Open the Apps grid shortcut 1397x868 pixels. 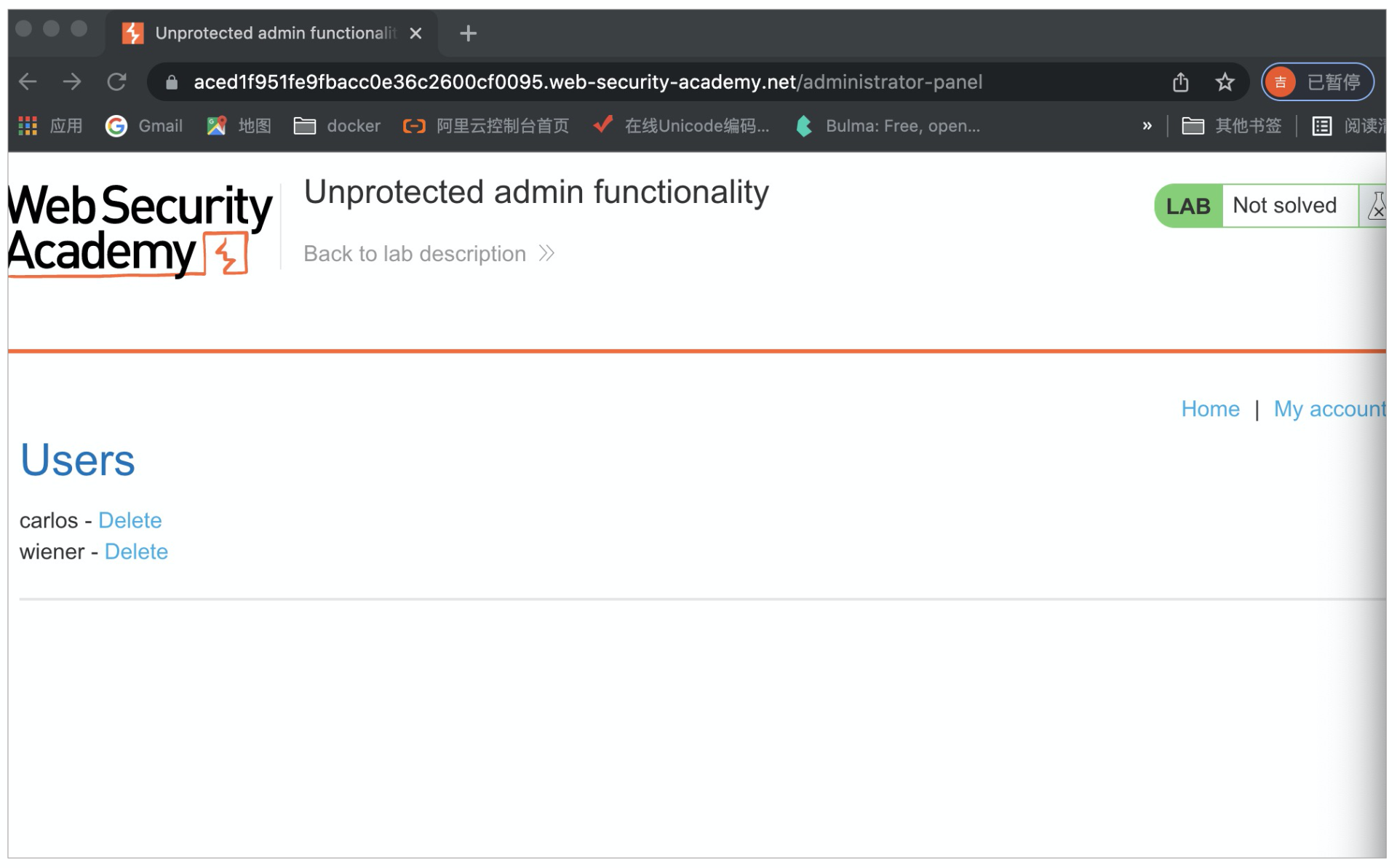[x=49, y=126]
